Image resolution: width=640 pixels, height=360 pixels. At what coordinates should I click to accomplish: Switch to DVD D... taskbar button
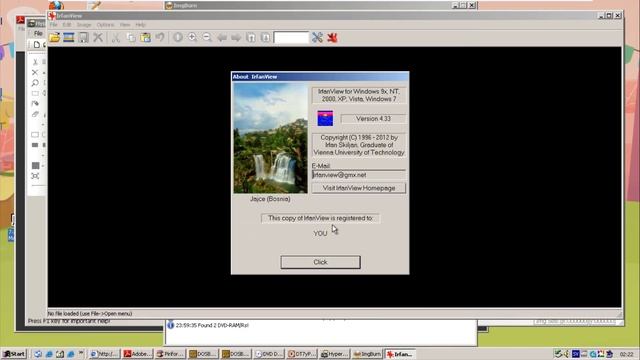coord(269,354)
